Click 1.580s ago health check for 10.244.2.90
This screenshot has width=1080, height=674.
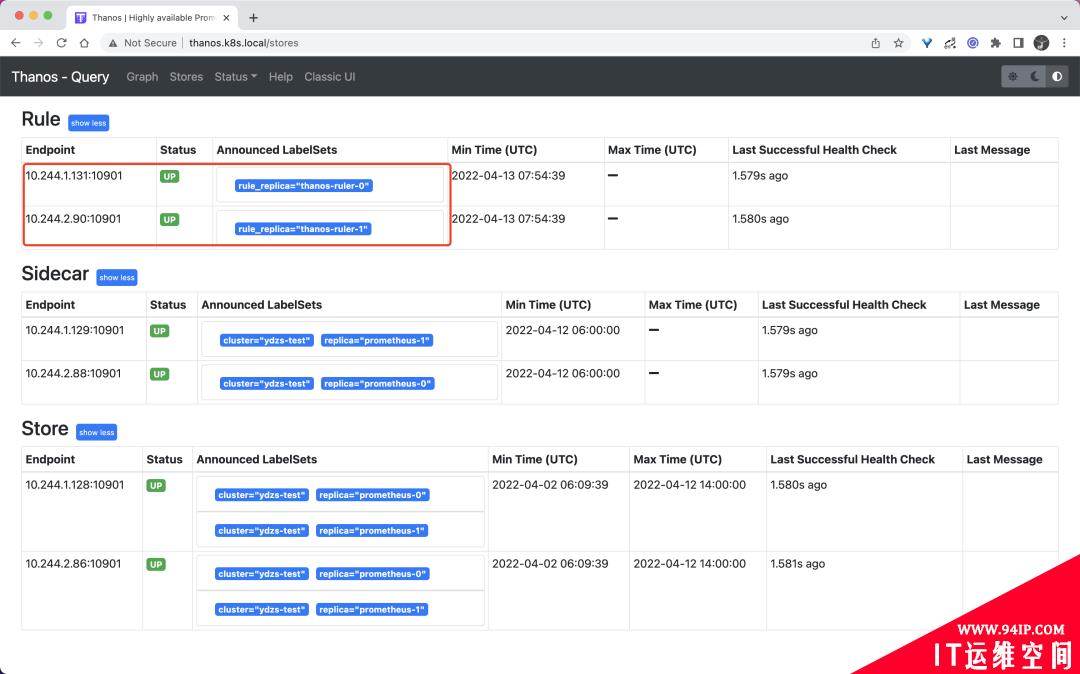(760, 219)
